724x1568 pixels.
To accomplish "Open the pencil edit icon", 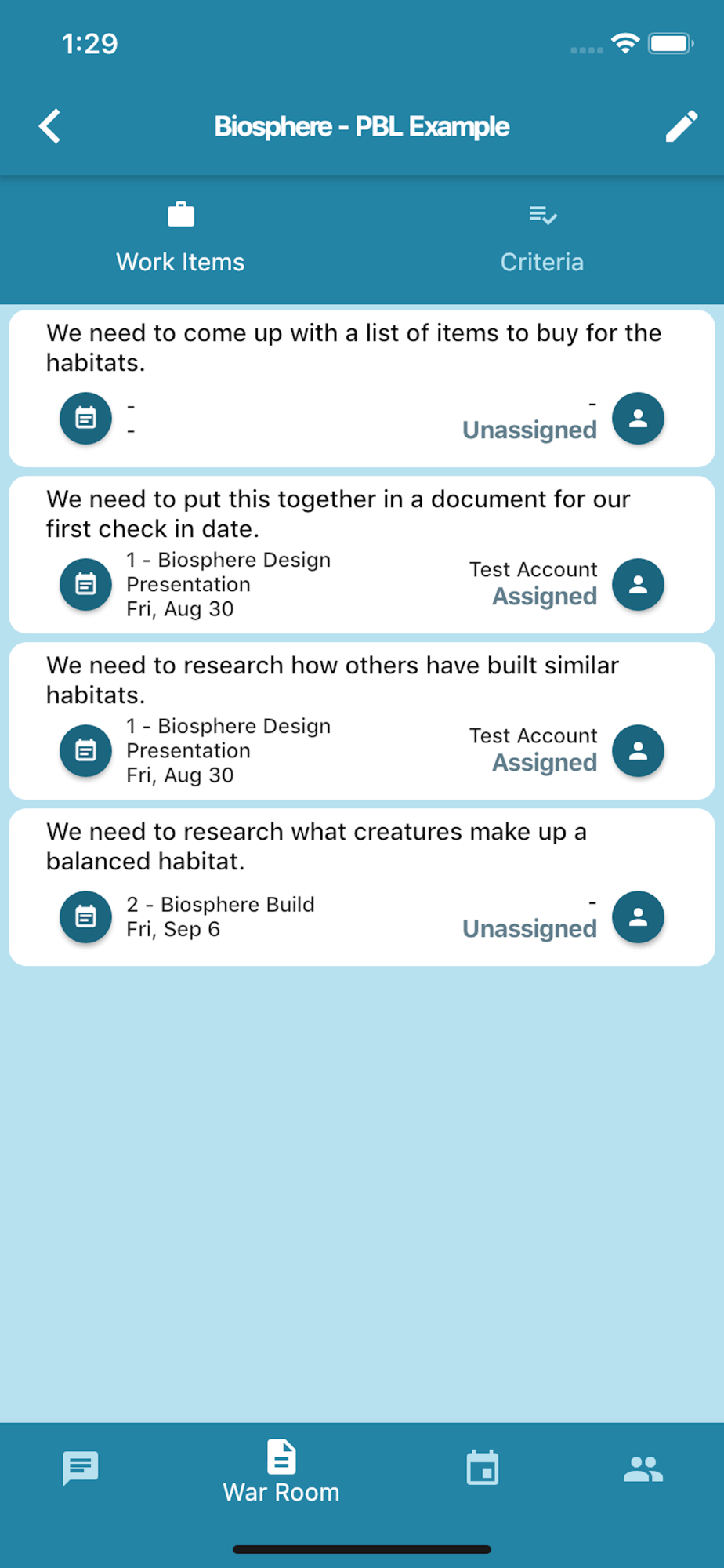I will (x=681, y=126).
